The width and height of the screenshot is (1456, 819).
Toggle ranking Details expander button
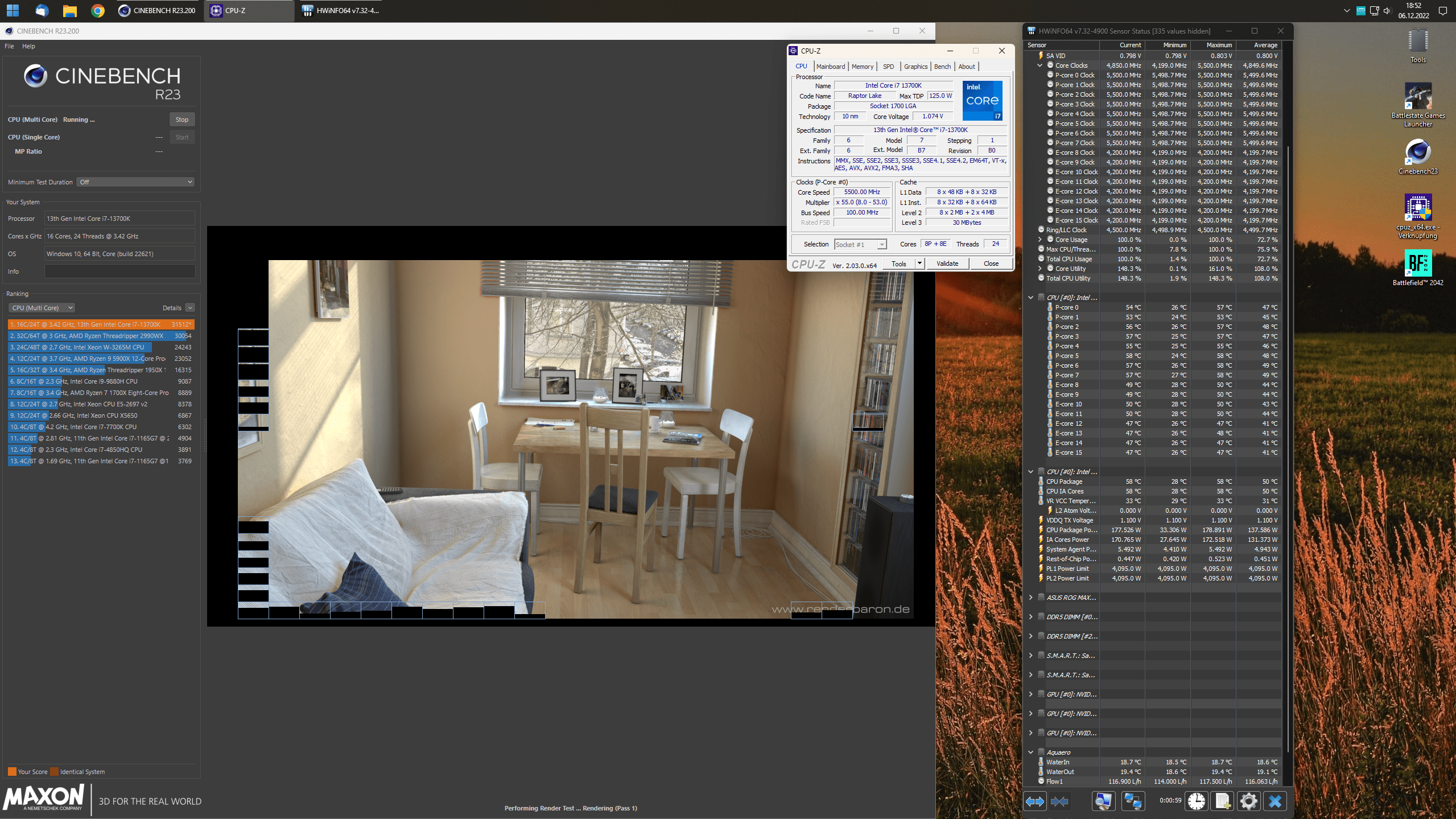[x=190, y=308]
